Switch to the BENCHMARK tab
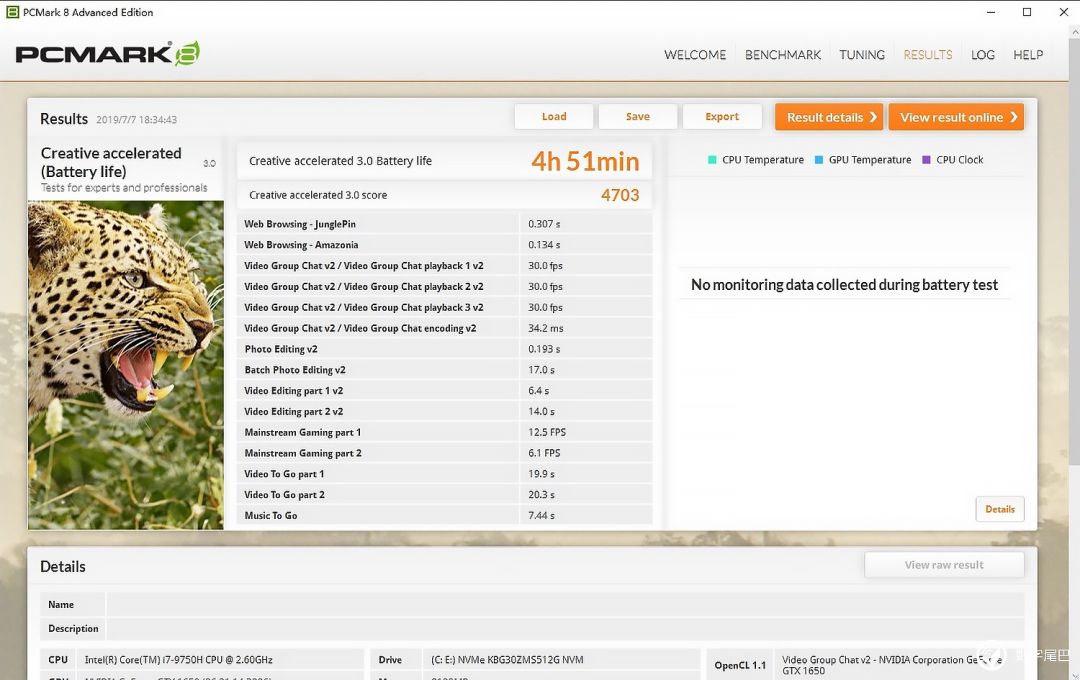 point(783,55)
